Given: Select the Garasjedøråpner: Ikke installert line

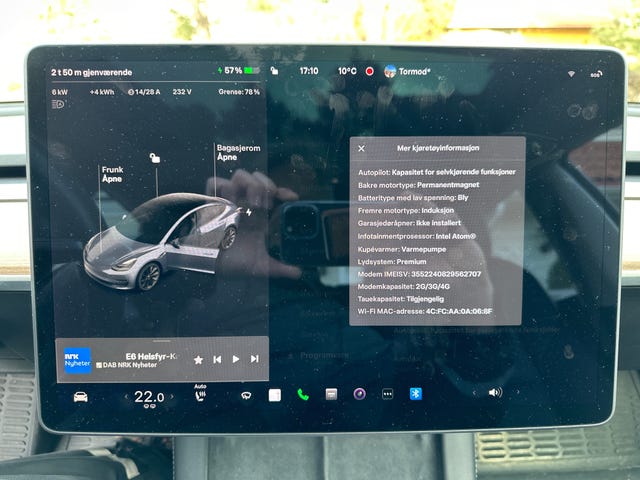Looking at the screenshot, I should (409, 223).
